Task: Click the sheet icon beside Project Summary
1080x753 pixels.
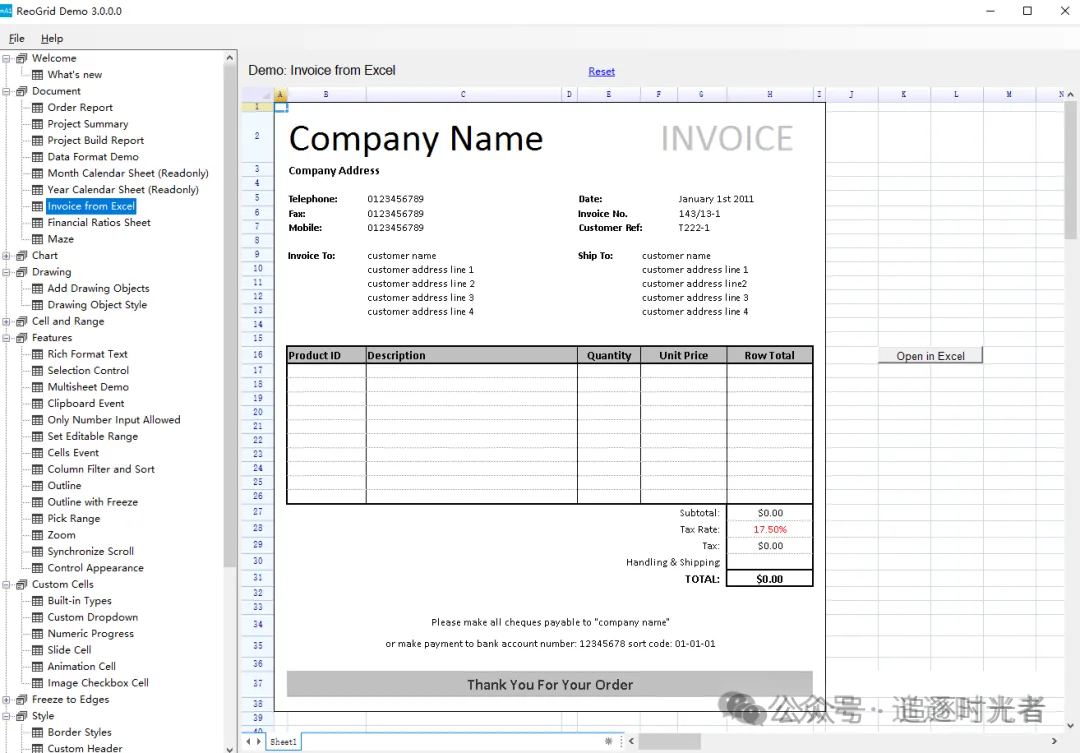Action: point(38,124)
